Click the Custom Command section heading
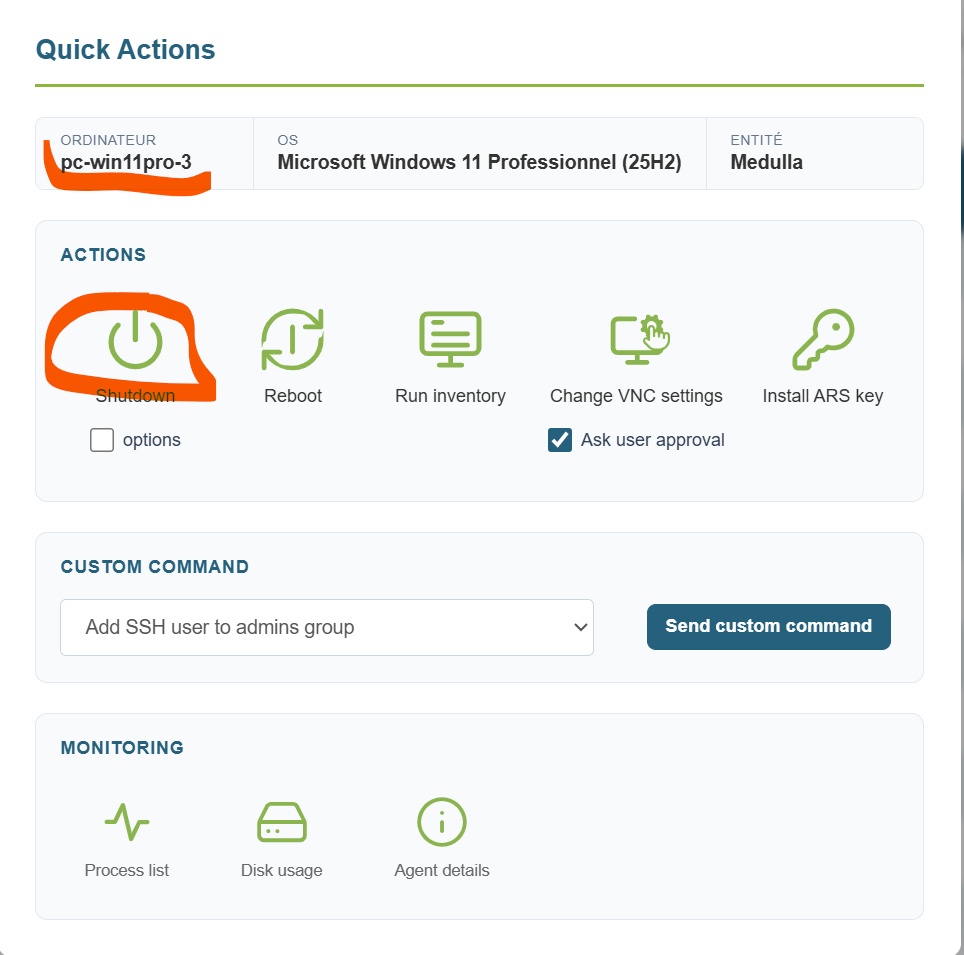Viewport: 964px width, 955px height. pos(155,567)
